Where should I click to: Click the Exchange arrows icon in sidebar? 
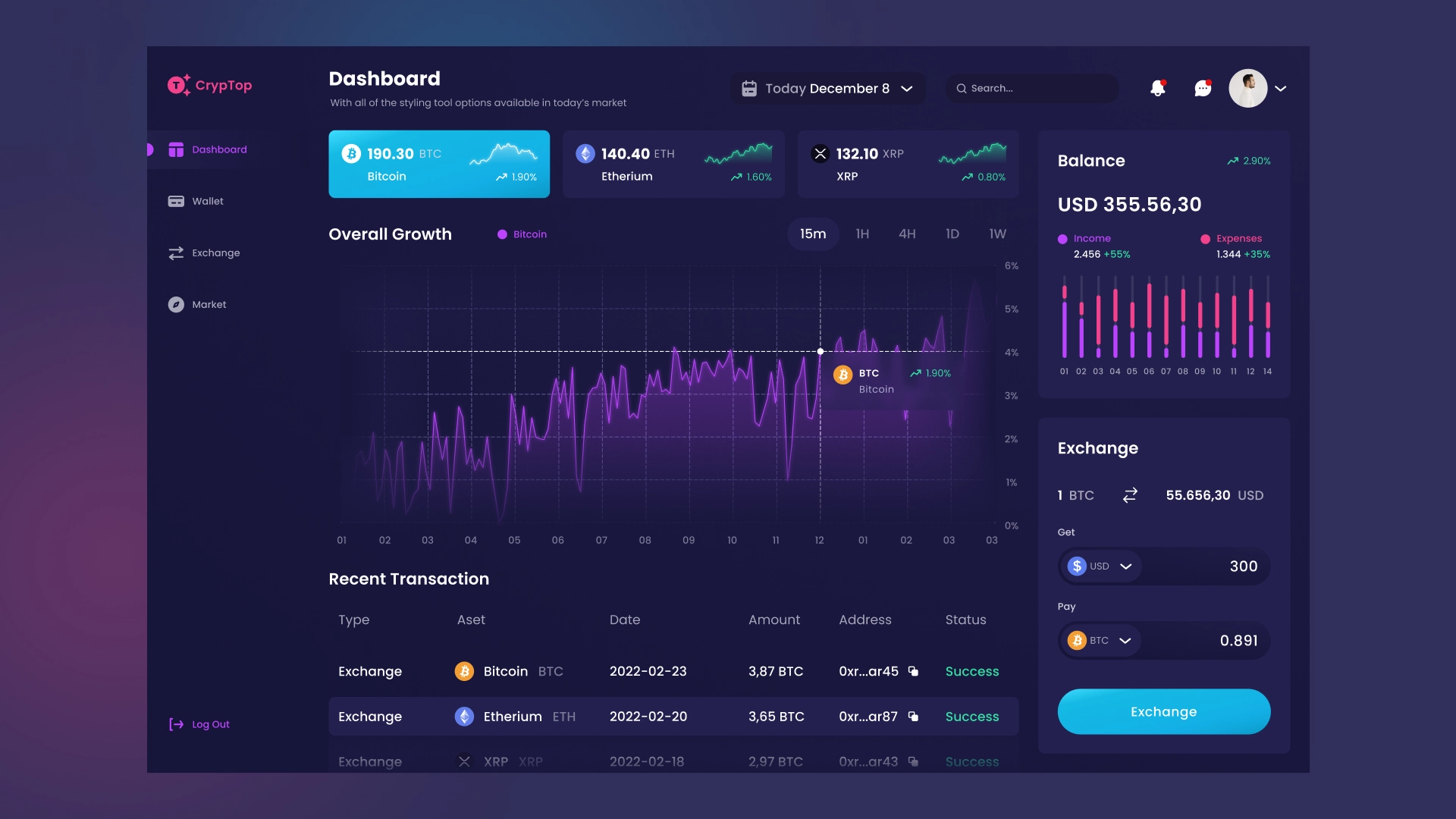[177, 253]
